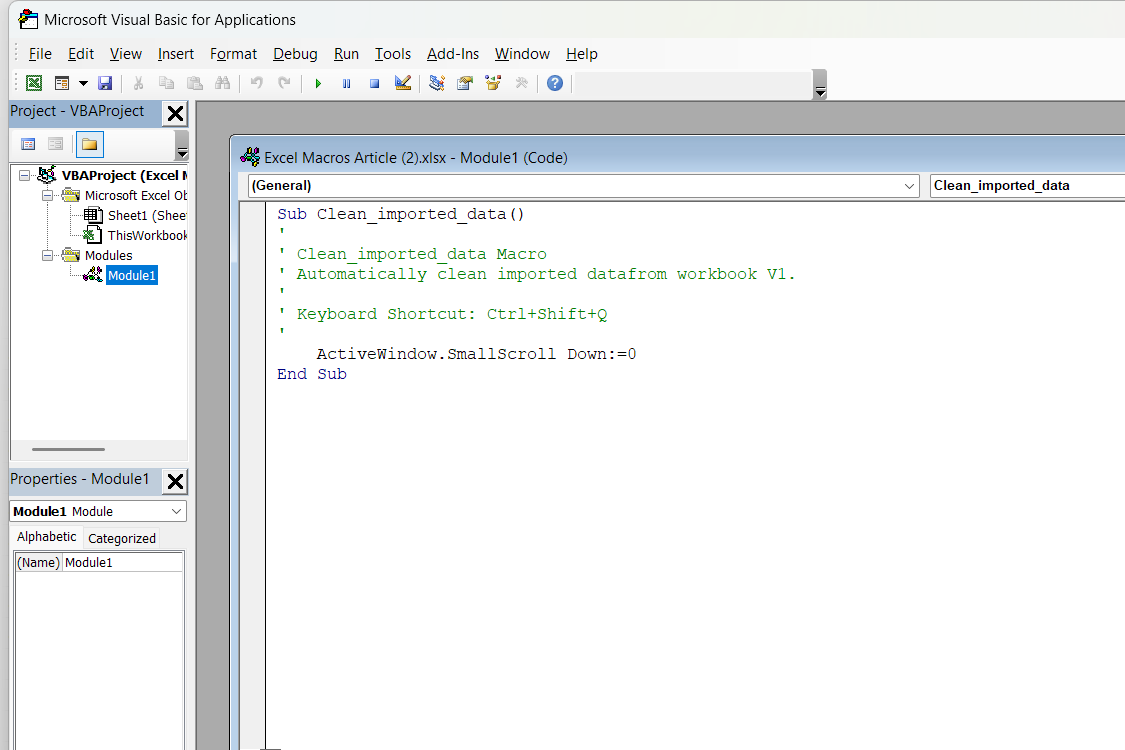
Task: Switch to the Categorized tab
Action: (122, 538)
